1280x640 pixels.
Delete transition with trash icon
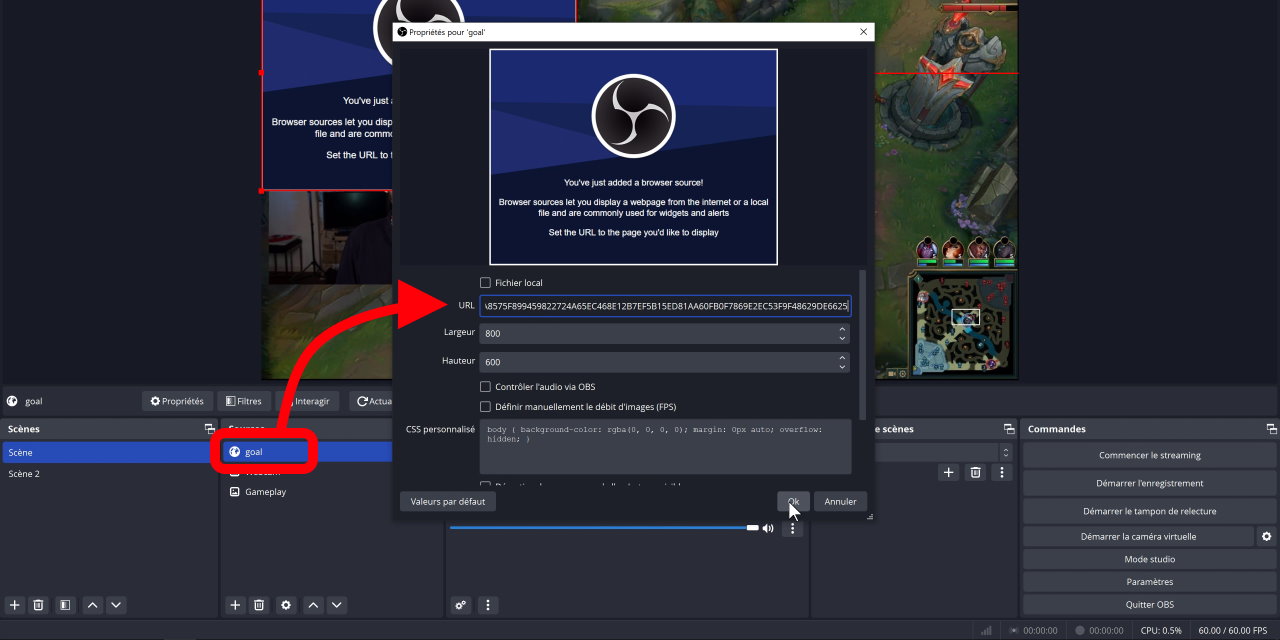click(x=975, y=472)
